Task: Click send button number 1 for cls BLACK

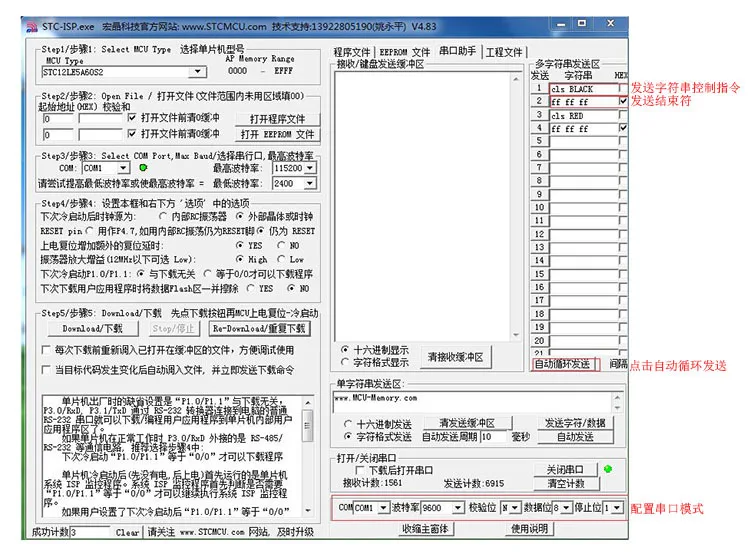Action: (539, 88)
